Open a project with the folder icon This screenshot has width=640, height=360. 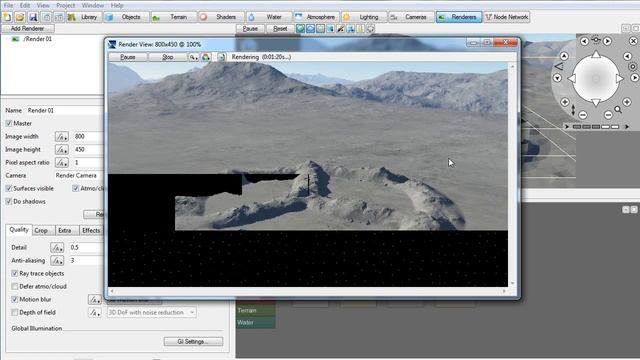click(x=20, y=17)
